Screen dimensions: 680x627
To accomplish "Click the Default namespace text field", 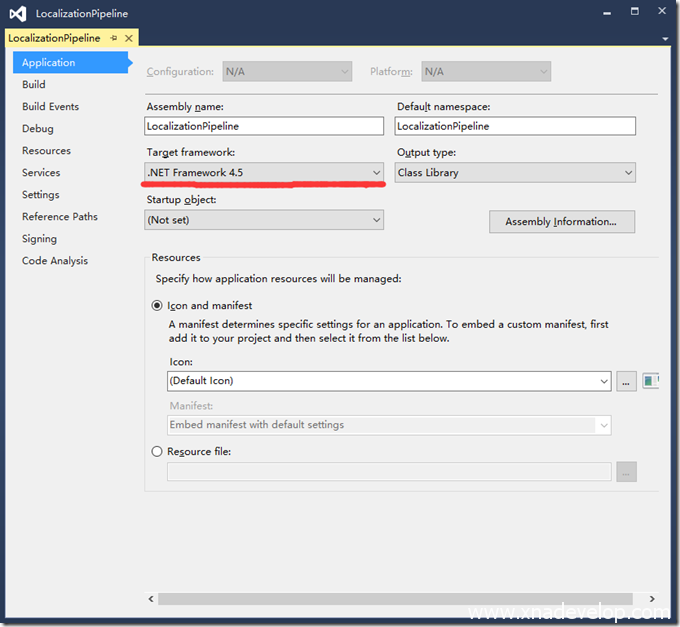I will point(515,126).
